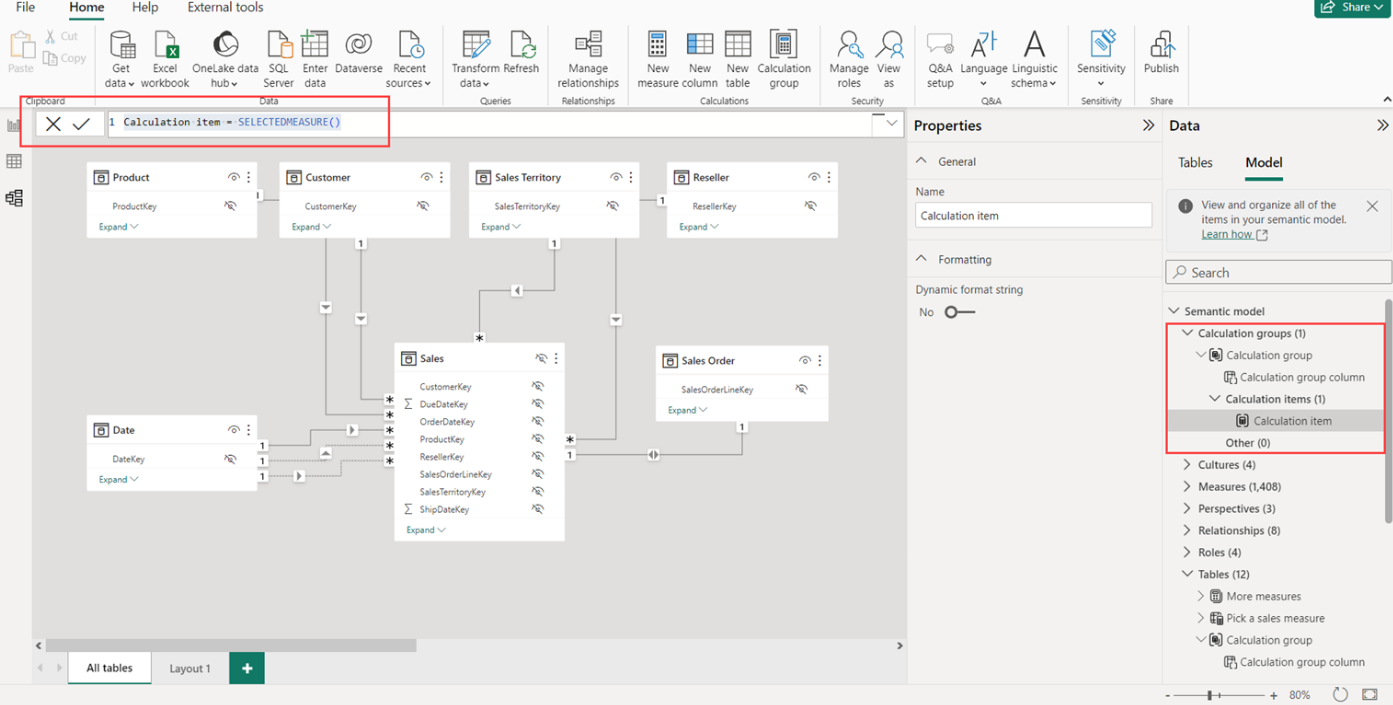Toggle visibility of Date table
1393x705 pixels.
point(233,430)
